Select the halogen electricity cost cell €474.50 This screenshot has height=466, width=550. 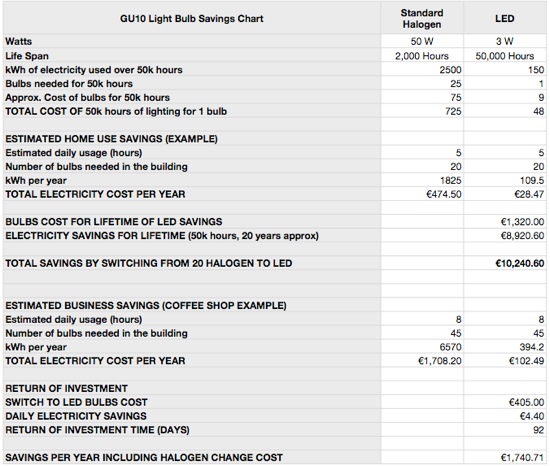click(422, 194)
